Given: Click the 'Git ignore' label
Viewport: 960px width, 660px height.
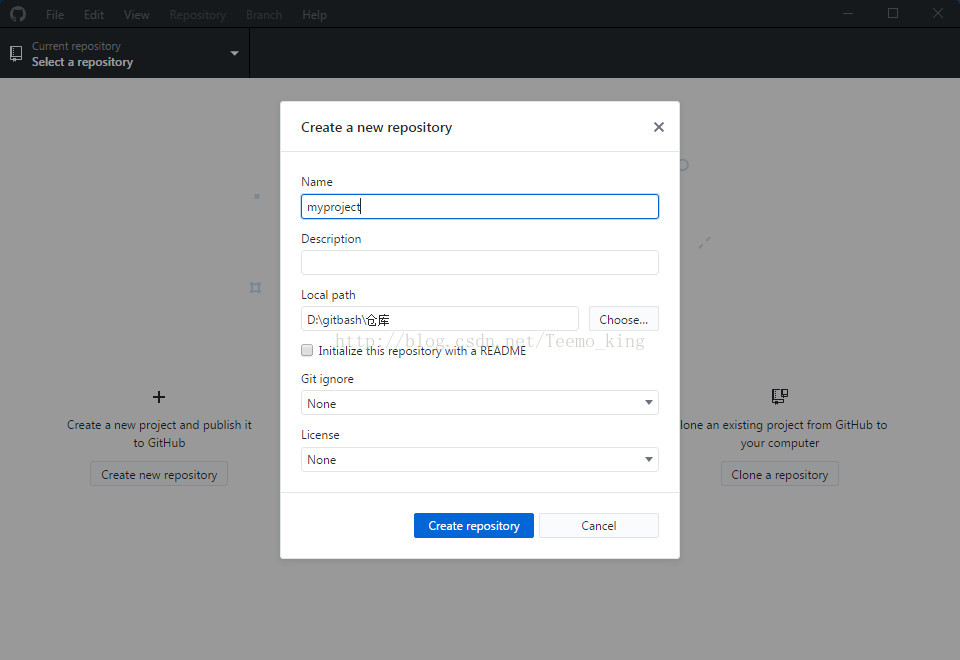Looking at the screenshot, I should [327, 379].
